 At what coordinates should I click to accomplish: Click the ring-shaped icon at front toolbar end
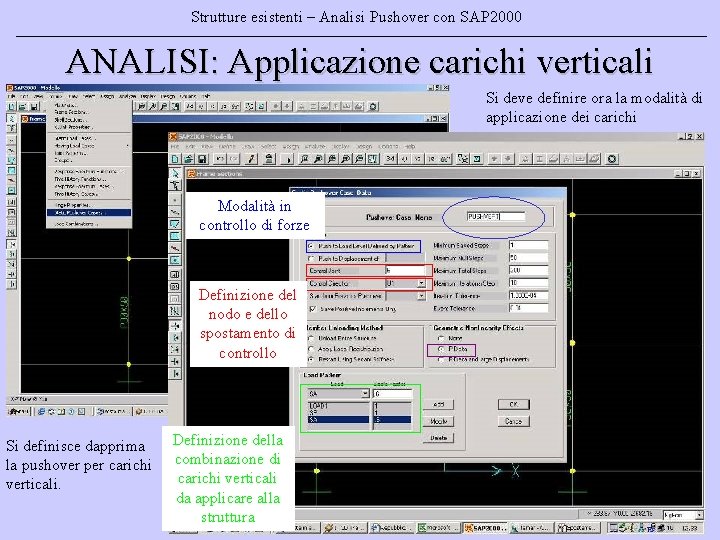pos(612,159)
